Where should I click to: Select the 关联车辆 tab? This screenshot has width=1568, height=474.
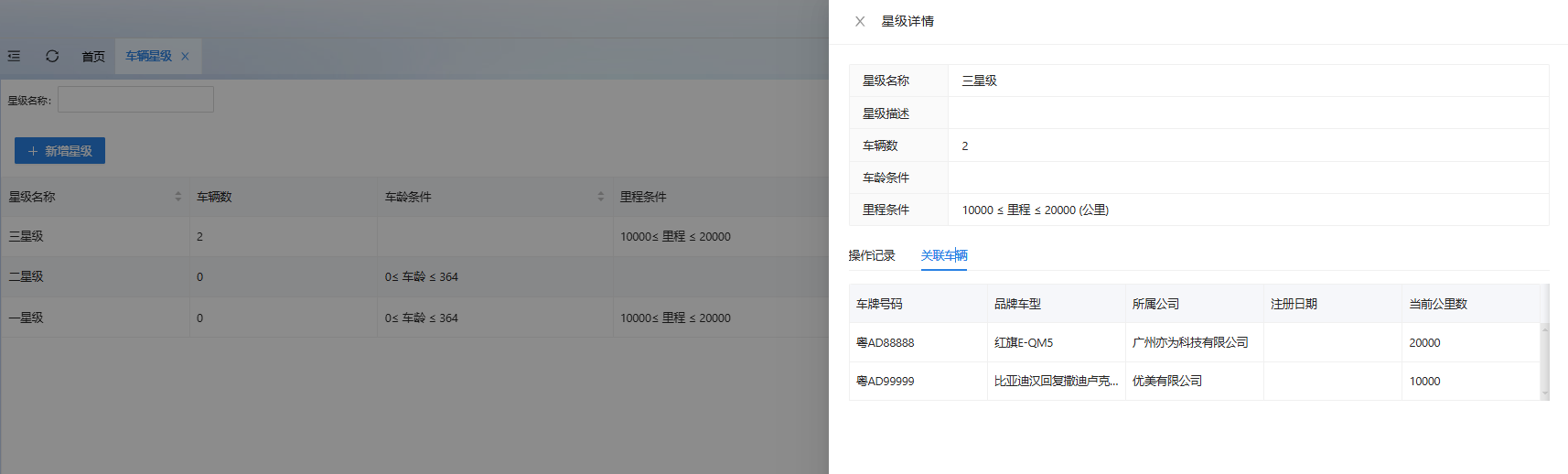click(943, 255)
